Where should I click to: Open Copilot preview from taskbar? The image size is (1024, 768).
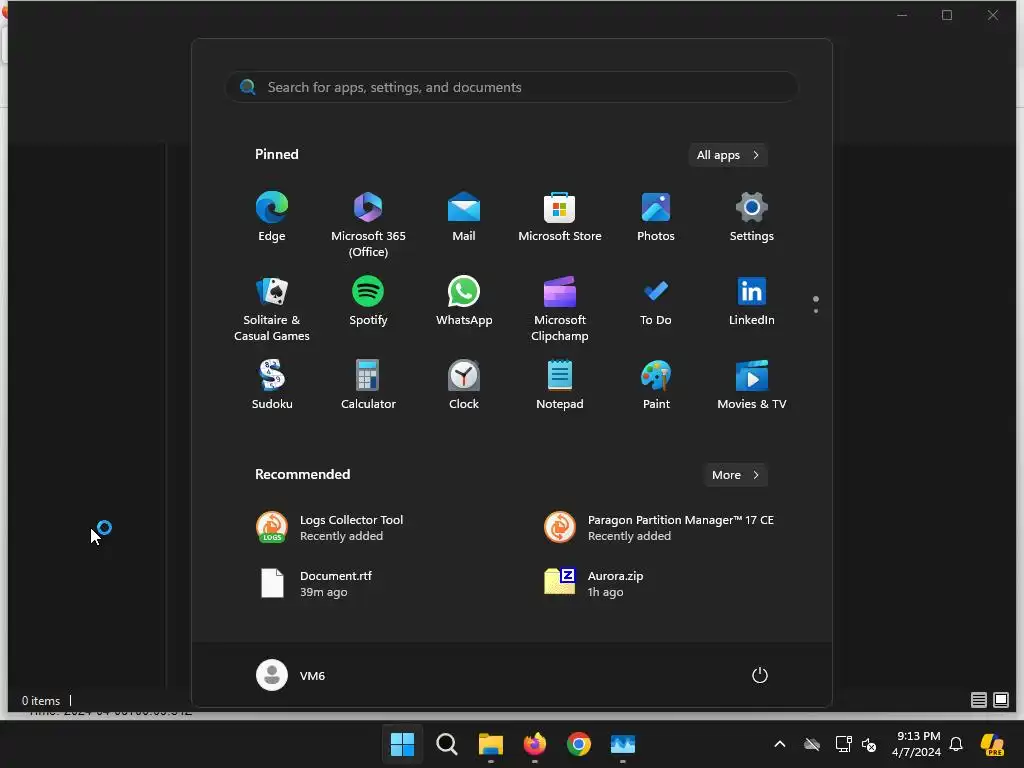[993, 744]
